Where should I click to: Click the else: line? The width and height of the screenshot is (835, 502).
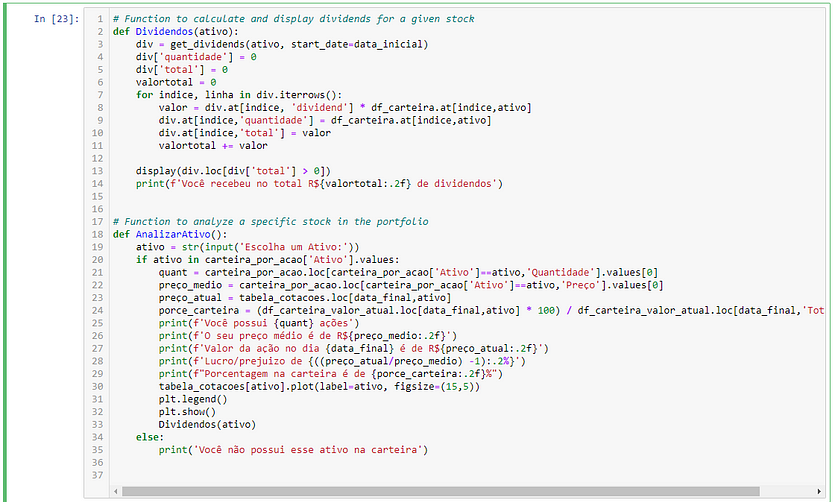150,437
